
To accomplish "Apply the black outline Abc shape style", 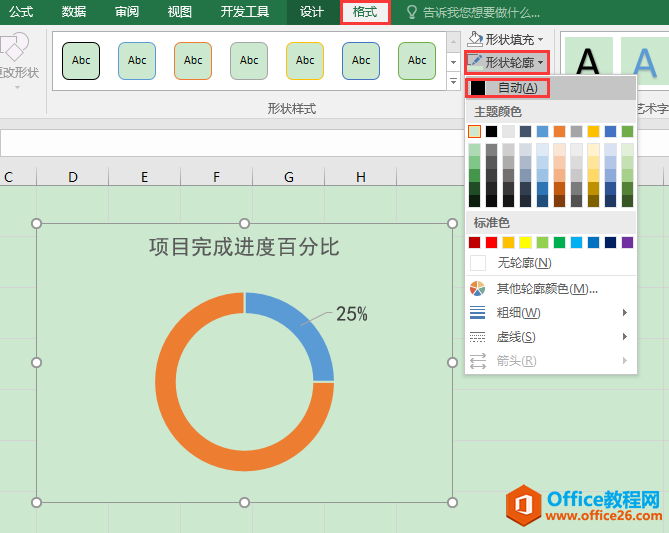I will click(x=81, y=61).
